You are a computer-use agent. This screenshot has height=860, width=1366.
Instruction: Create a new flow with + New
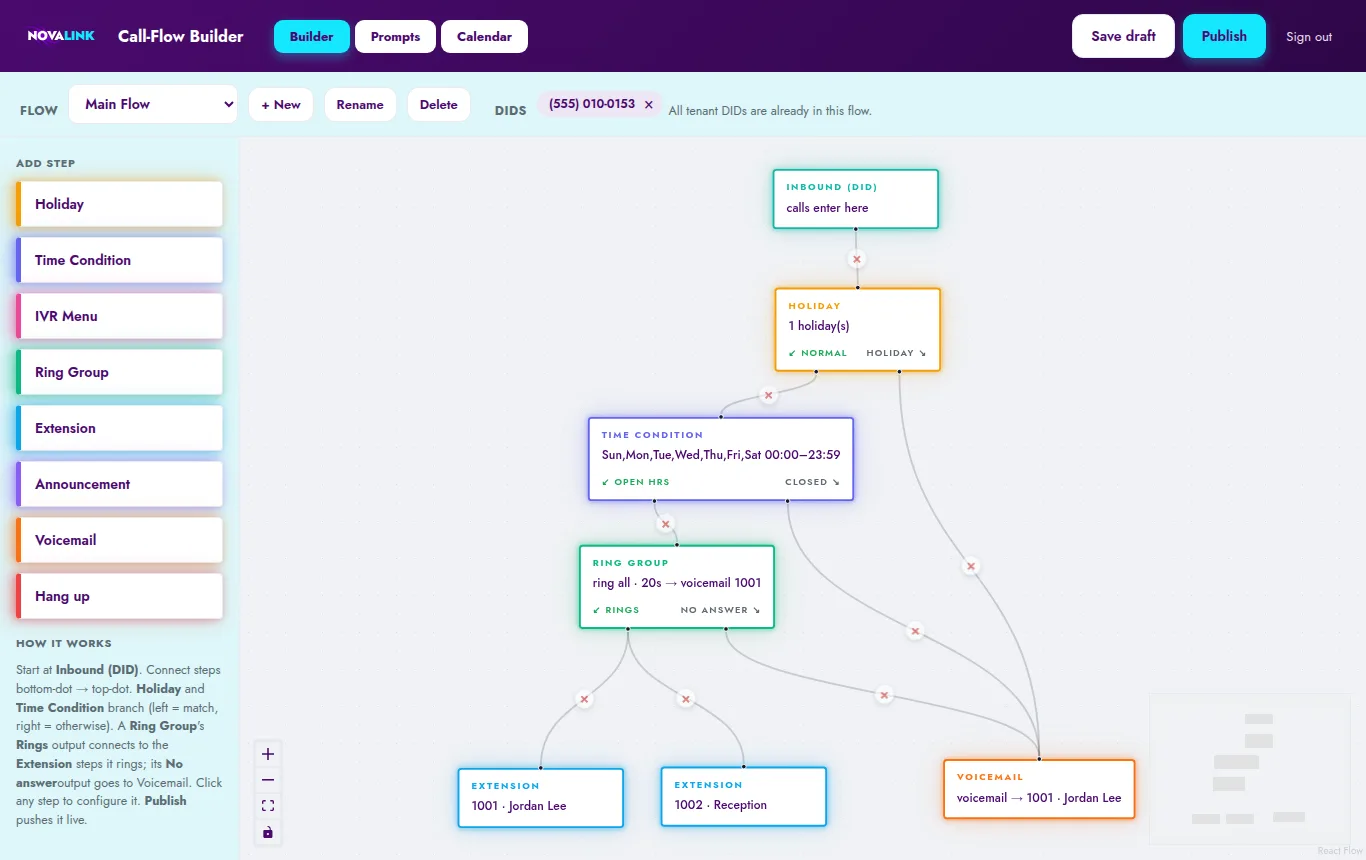pyautogui.click(x=281, y=104)
